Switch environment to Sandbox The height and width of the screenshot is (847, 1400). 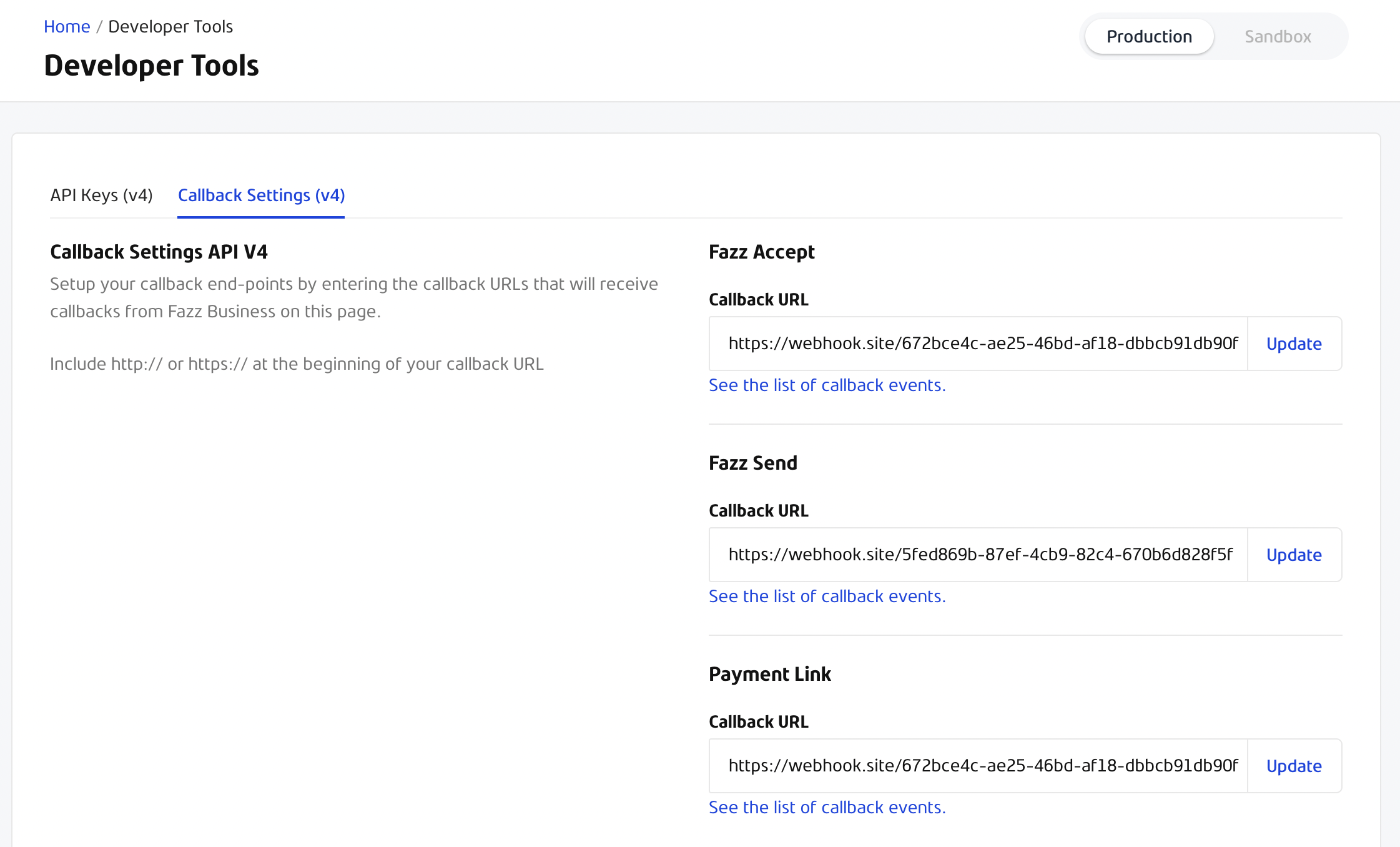point(1278,36)
